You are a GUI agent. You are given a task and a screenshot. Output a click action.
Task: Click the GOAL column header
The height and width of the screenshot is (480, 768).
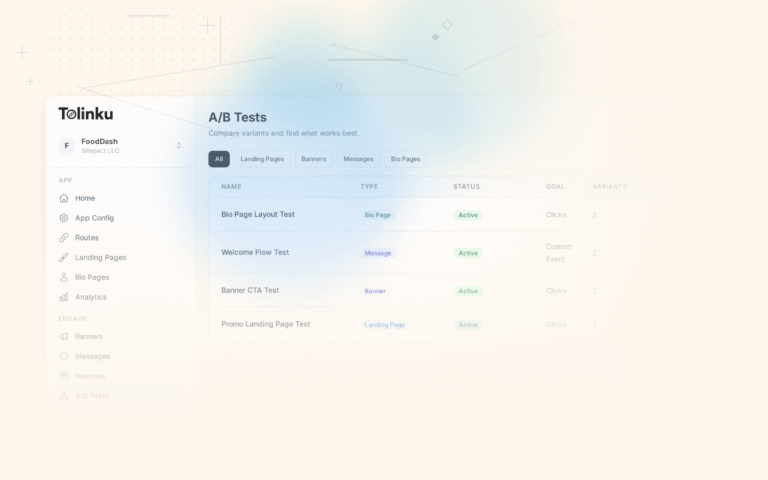555,187
